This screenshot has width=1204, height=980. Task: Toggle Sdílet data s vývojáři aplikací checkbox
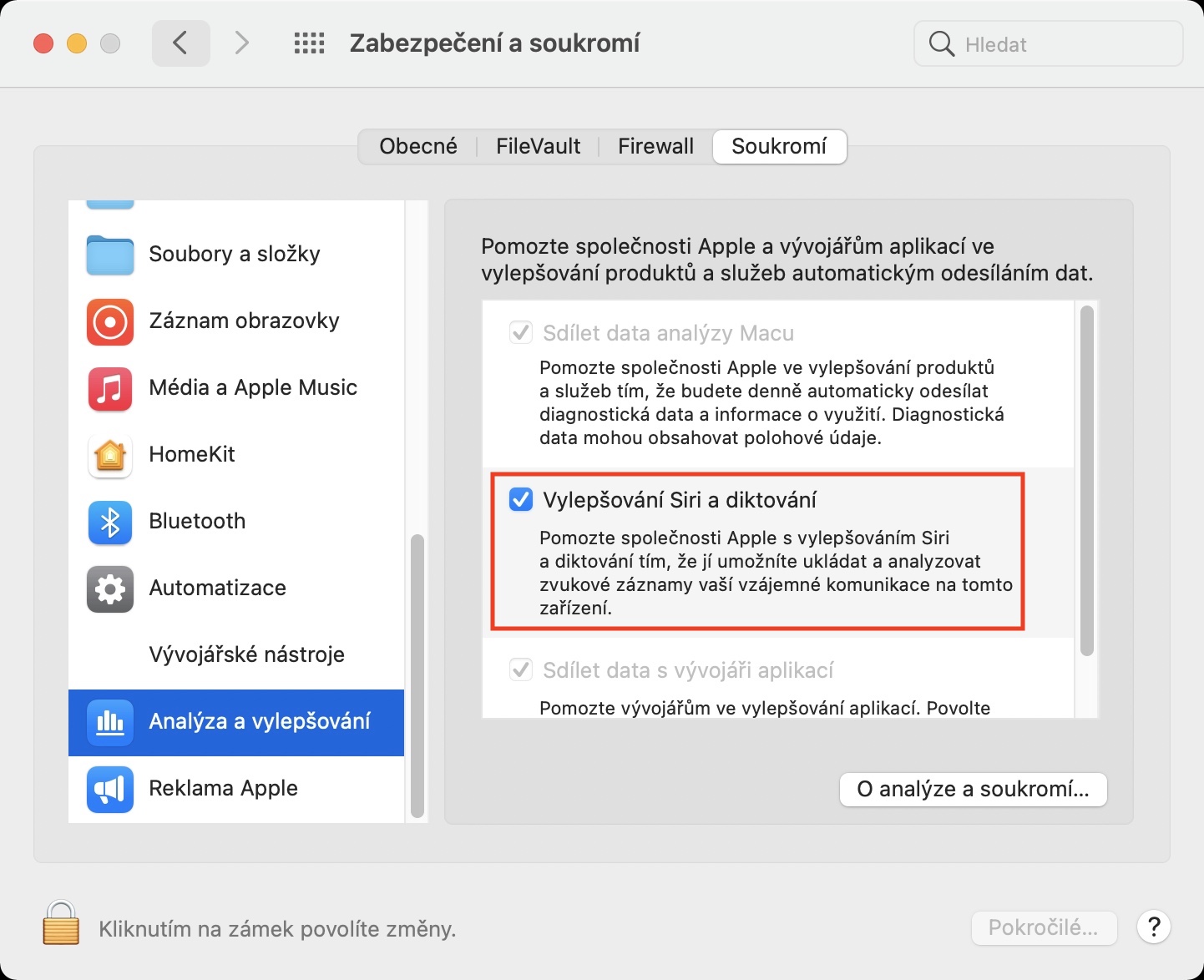pyautogui.click(x=521, y=670)
